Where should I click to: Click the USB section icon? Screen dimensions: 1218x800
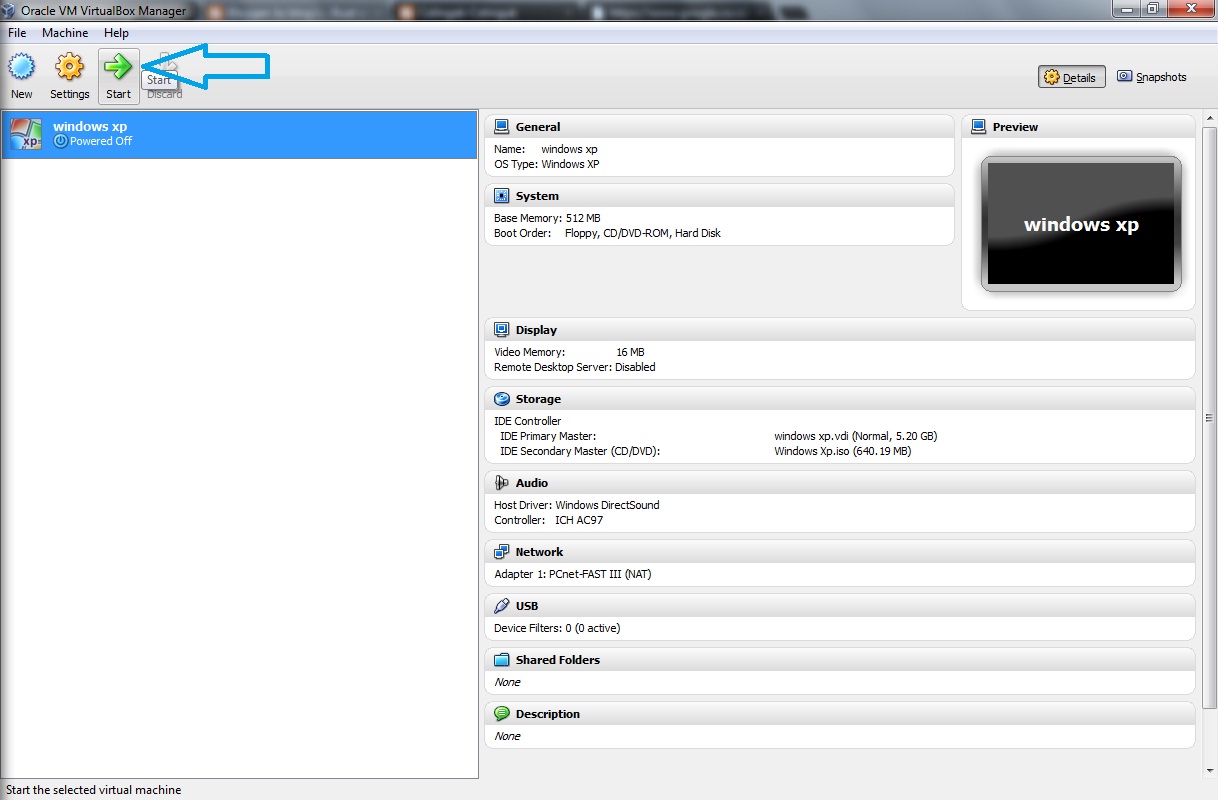point(502,606)
